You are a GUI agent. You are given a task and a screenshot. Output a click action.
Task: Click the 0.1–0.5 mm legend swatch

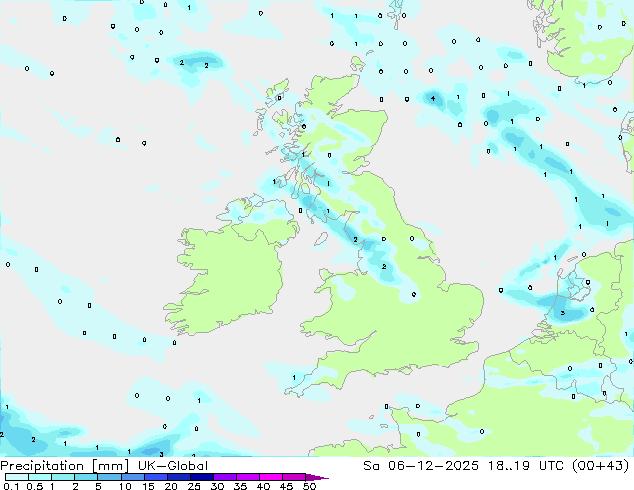[17, 477]
